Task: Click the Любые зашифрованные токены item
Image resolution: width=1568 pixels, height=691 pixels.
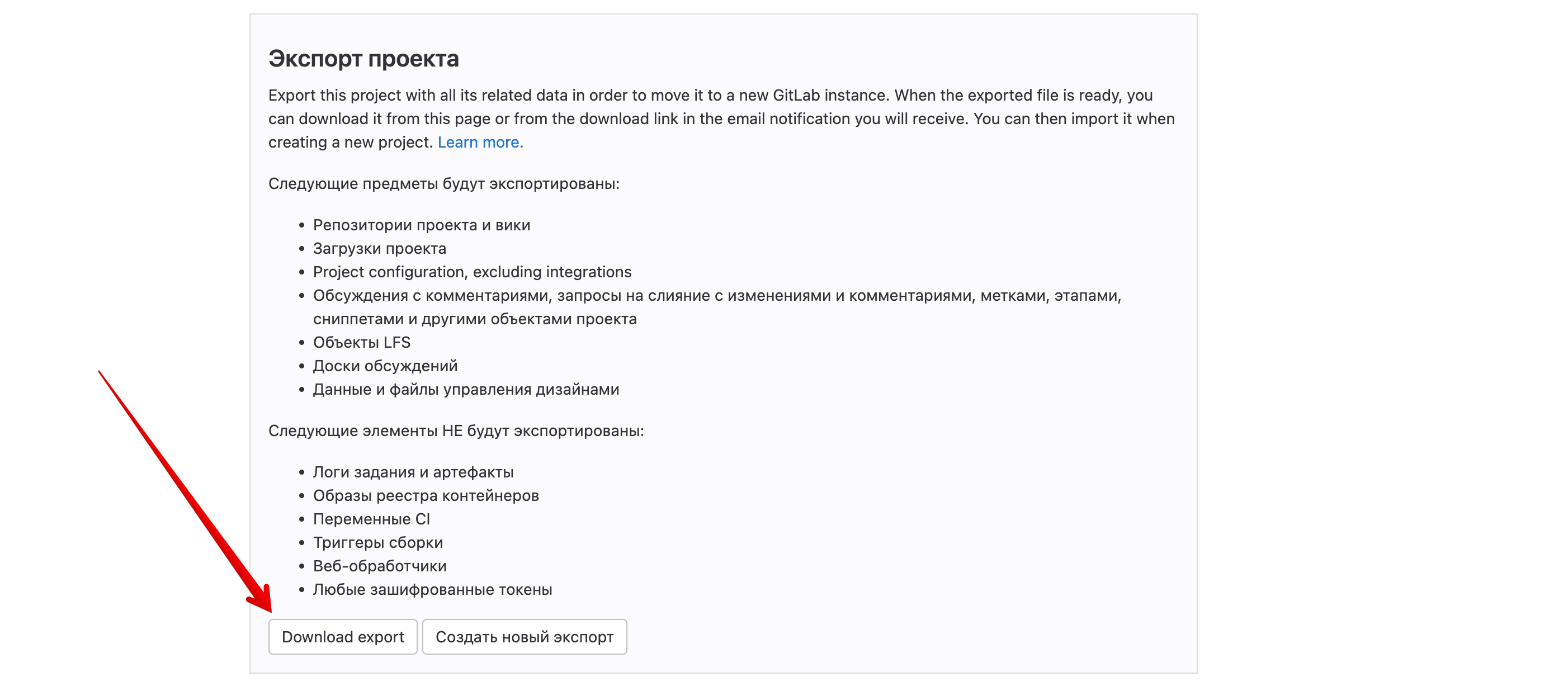Action: pos(432,589)
